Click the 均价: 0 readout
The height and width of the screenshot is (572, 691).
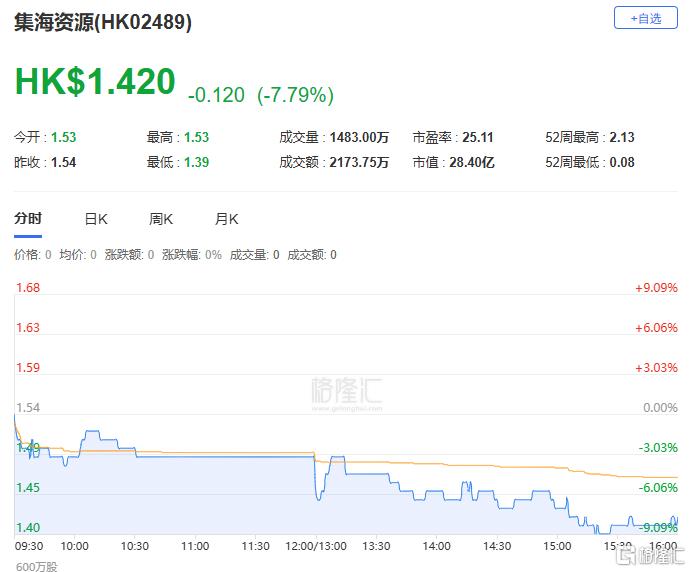pyautogui.click(x=78, y=255)
